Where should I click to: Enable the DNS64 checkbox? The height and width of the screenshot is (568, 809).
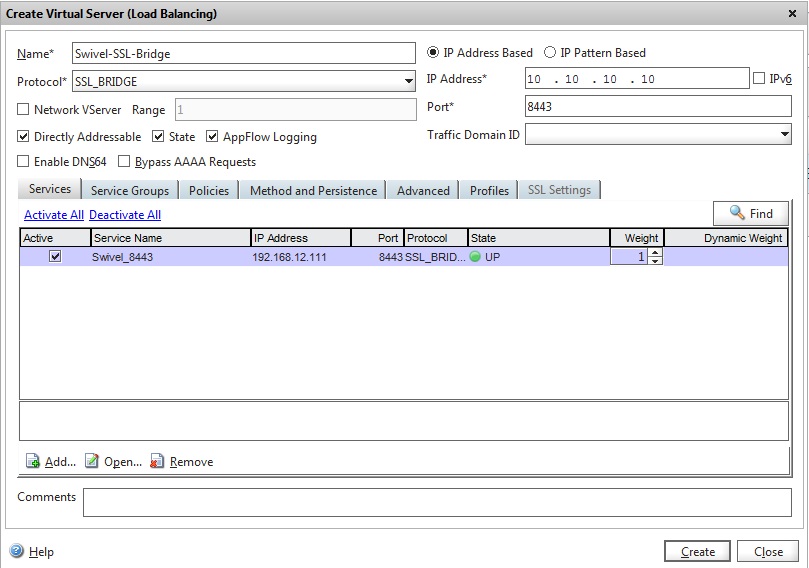tap(23, 161)
